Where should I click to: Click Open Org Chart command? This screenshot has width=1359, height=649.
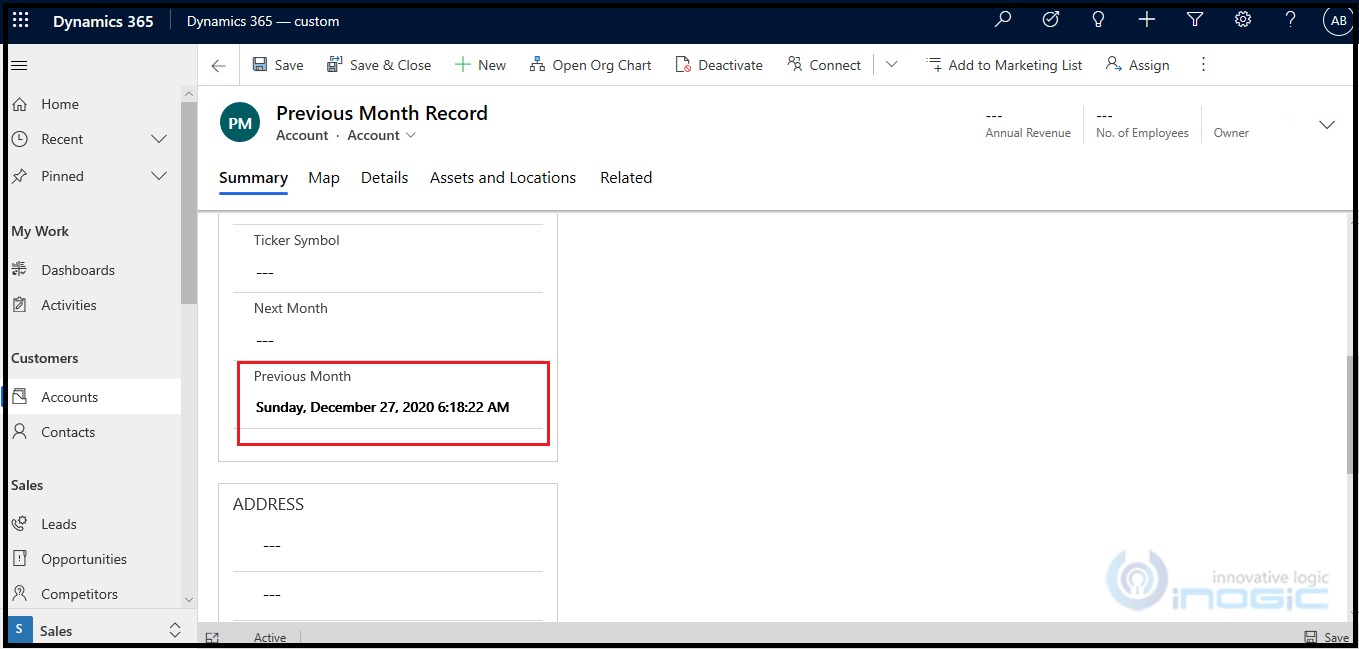point(590,65)
